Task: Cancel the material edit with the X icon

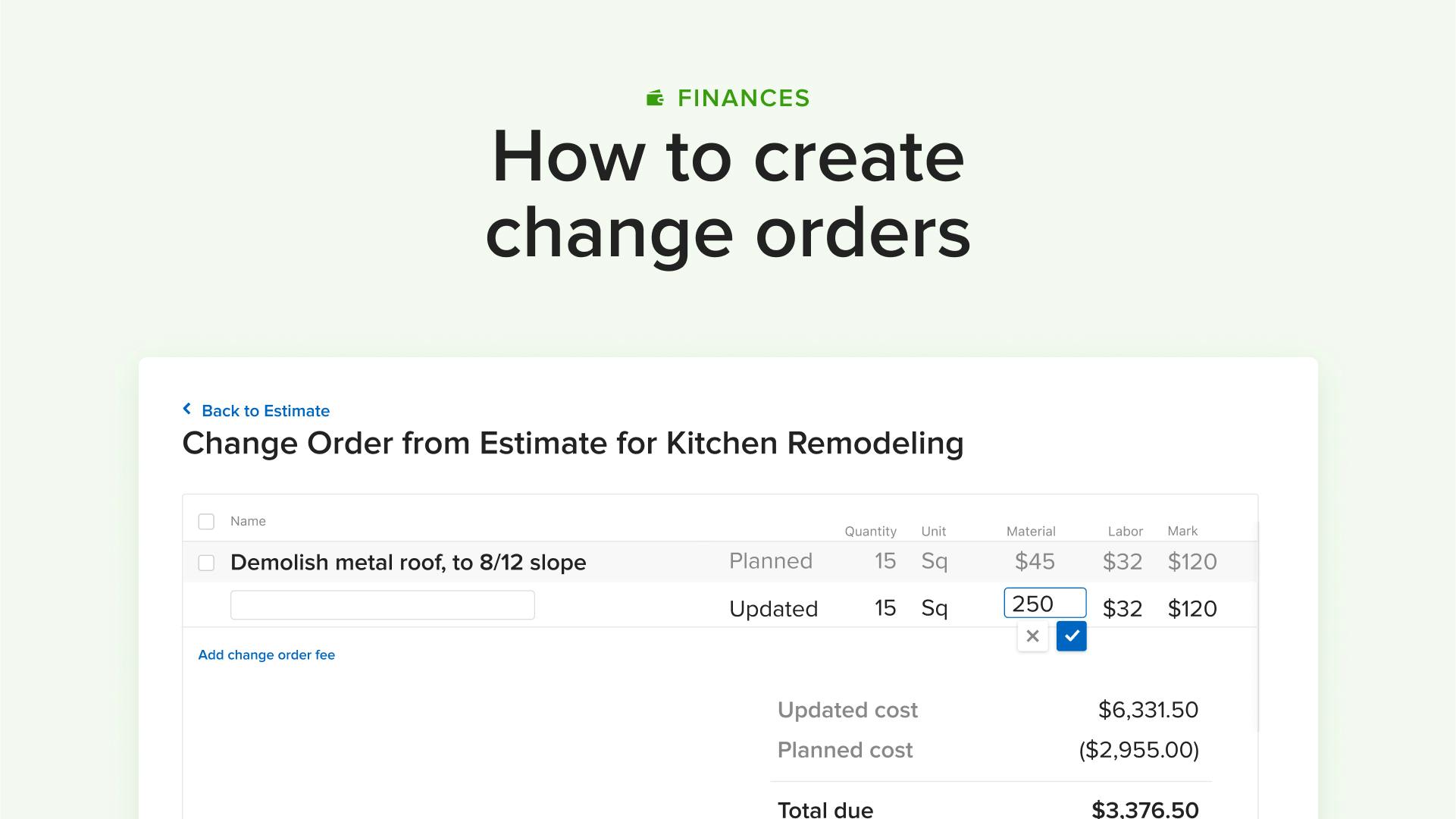Action: coord(1032,636)
